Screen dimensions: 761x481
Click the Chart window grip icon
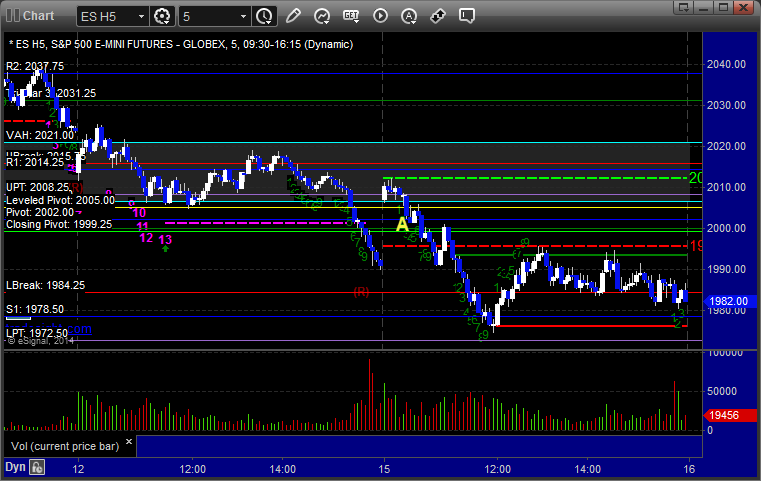coord(13,16)
